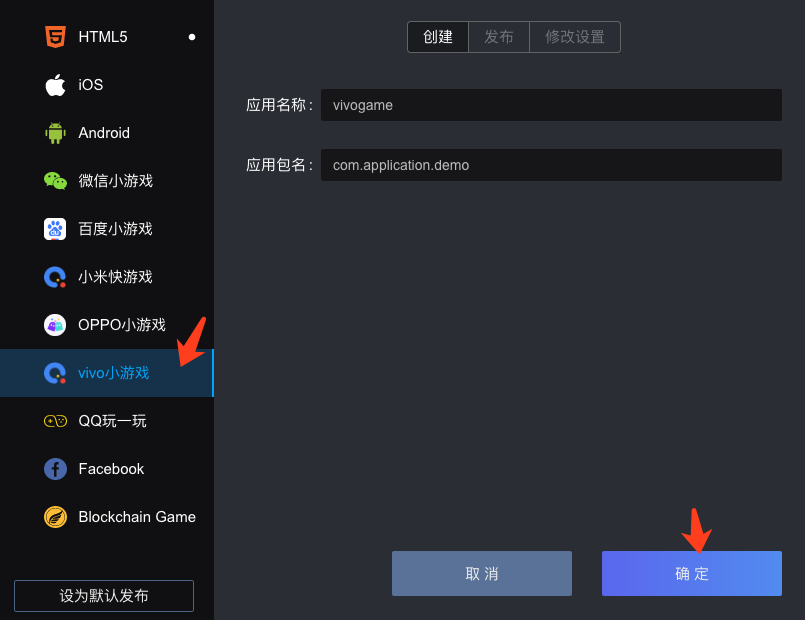Choose the Android platform label

tap(104, 133)
